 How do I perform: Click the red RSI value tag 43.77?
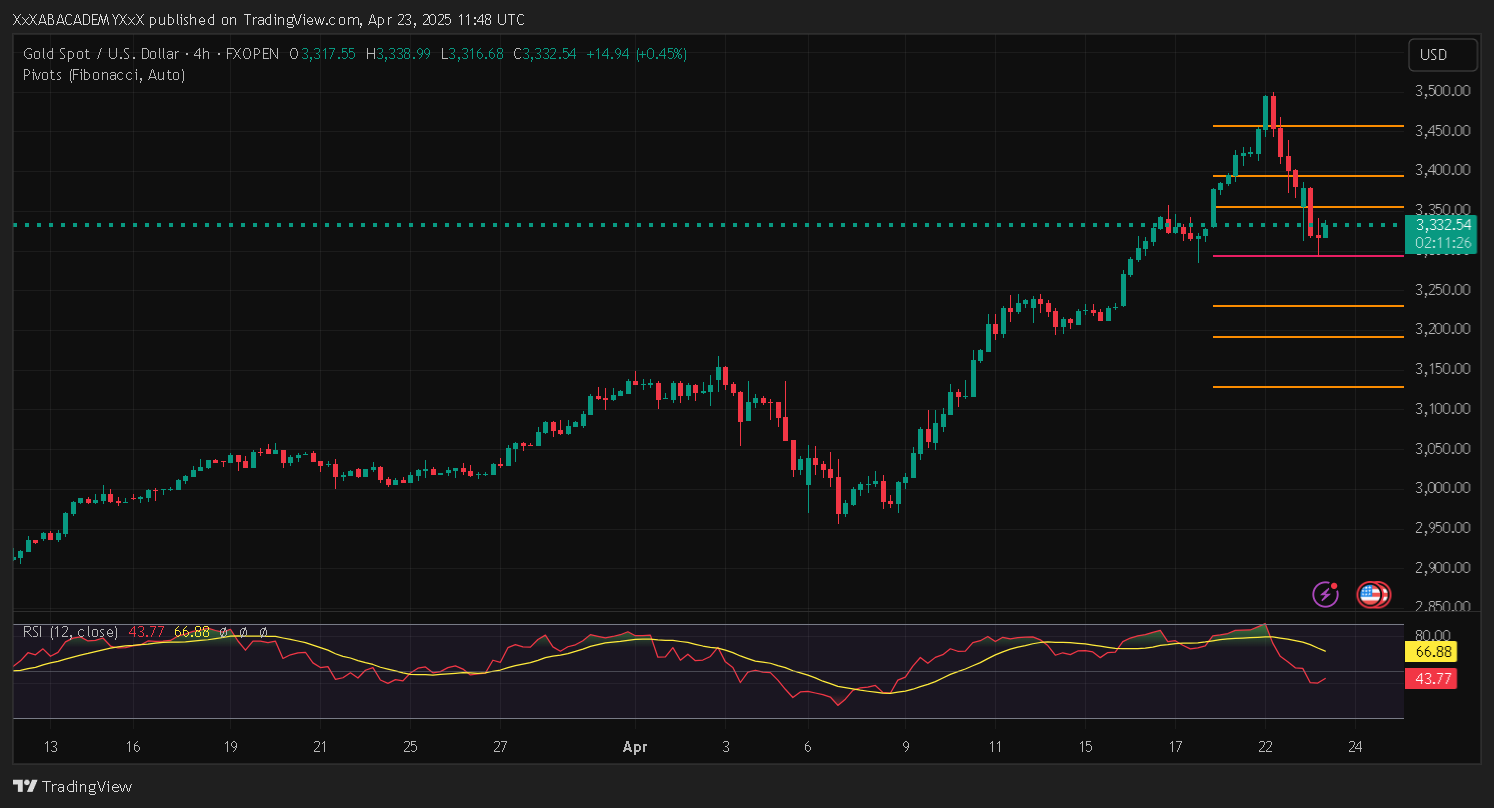tap(1430, 679)
